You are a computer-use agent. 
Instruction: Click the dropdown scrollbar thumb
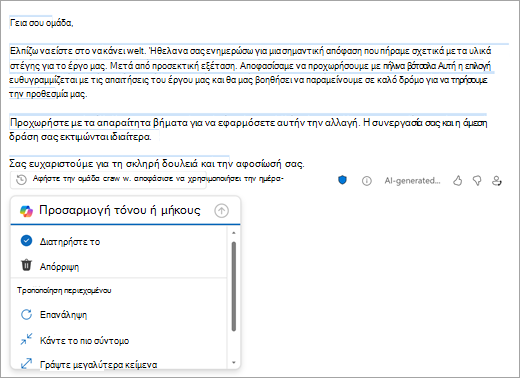click(234, 286)
